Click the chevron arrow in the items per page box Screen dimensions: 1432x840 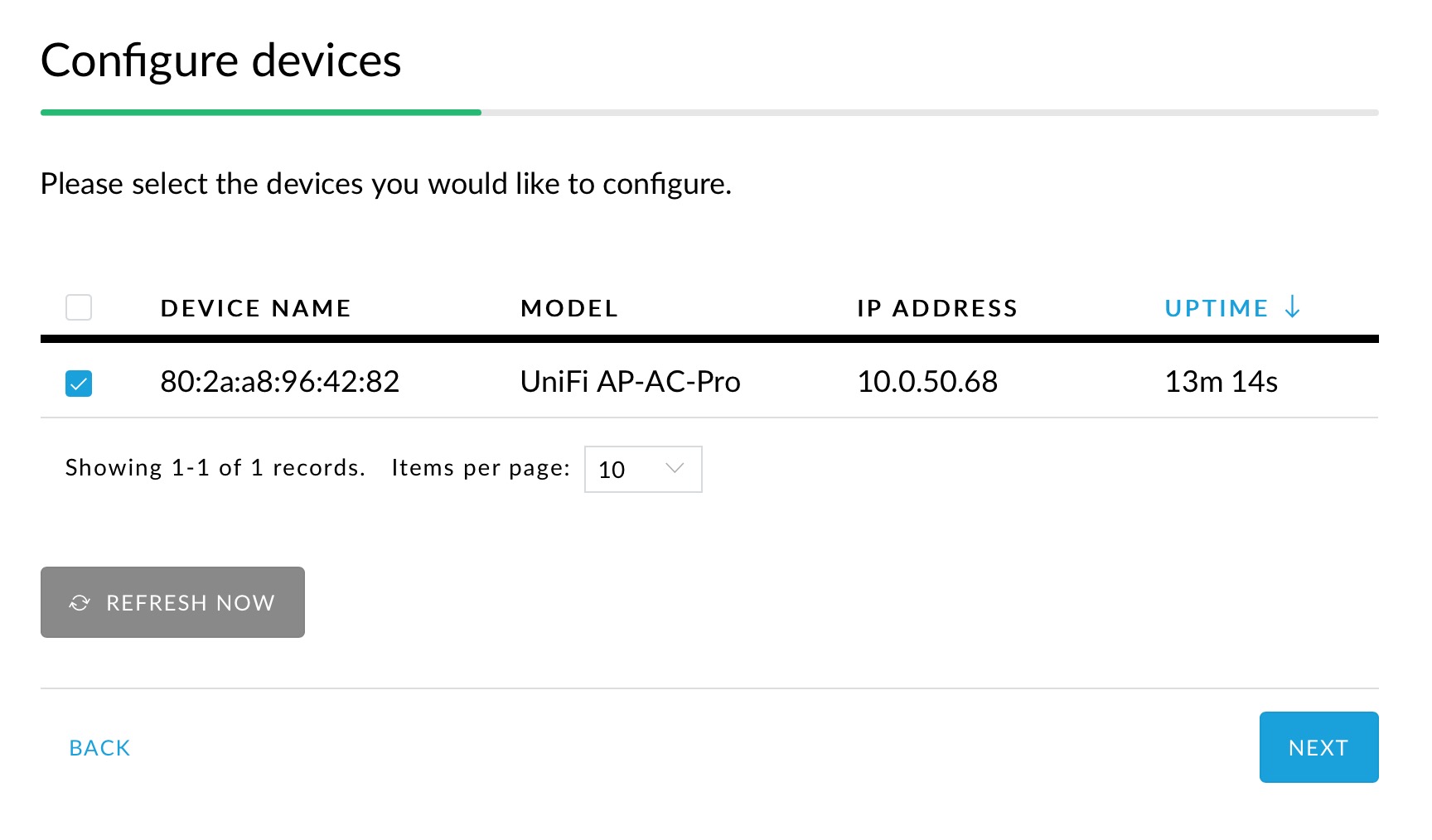(x=675, y=469)
